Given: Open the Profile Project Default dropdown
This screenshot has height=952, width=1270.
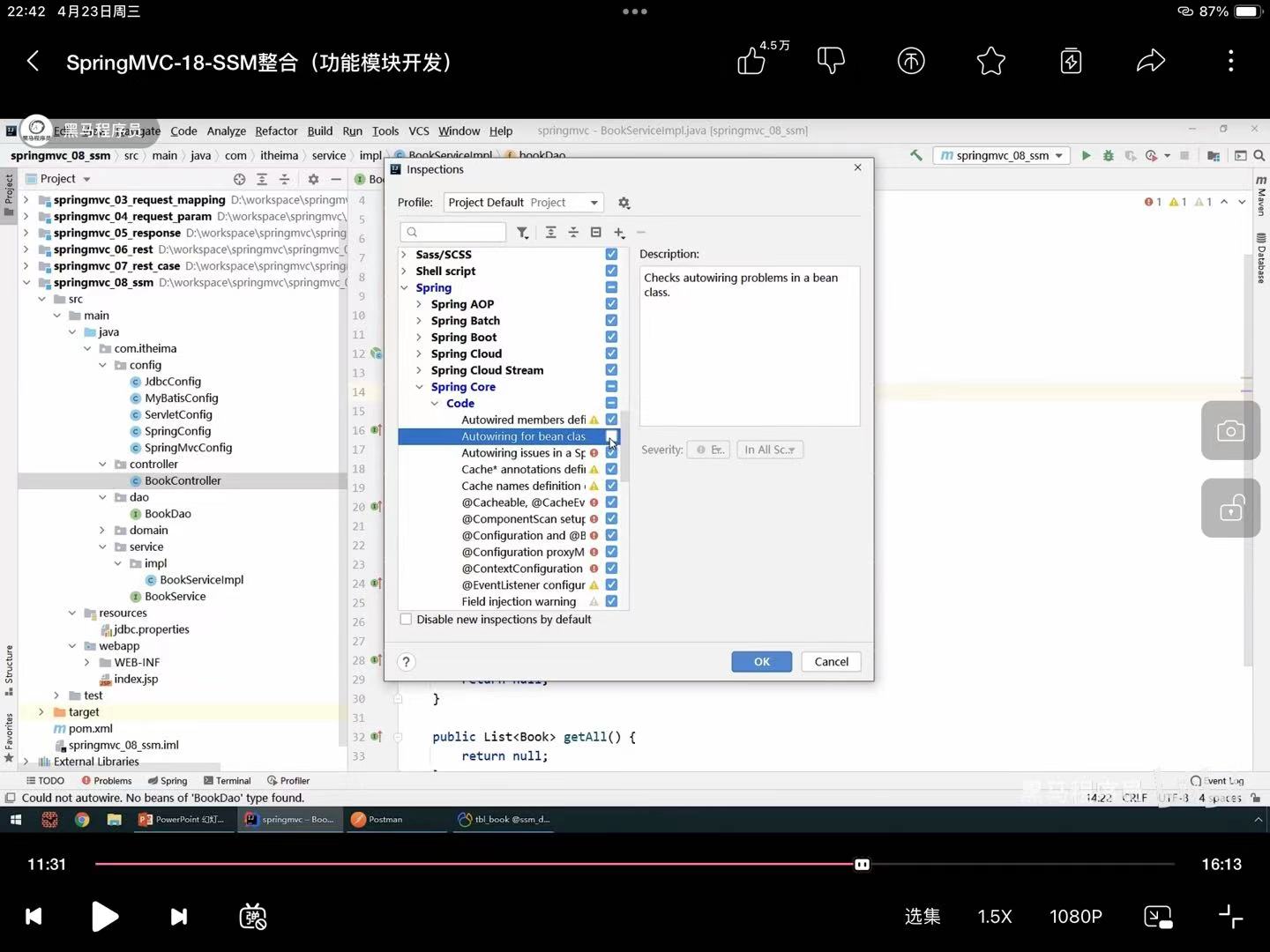Looking at the screenshot, I should point(524,203).
